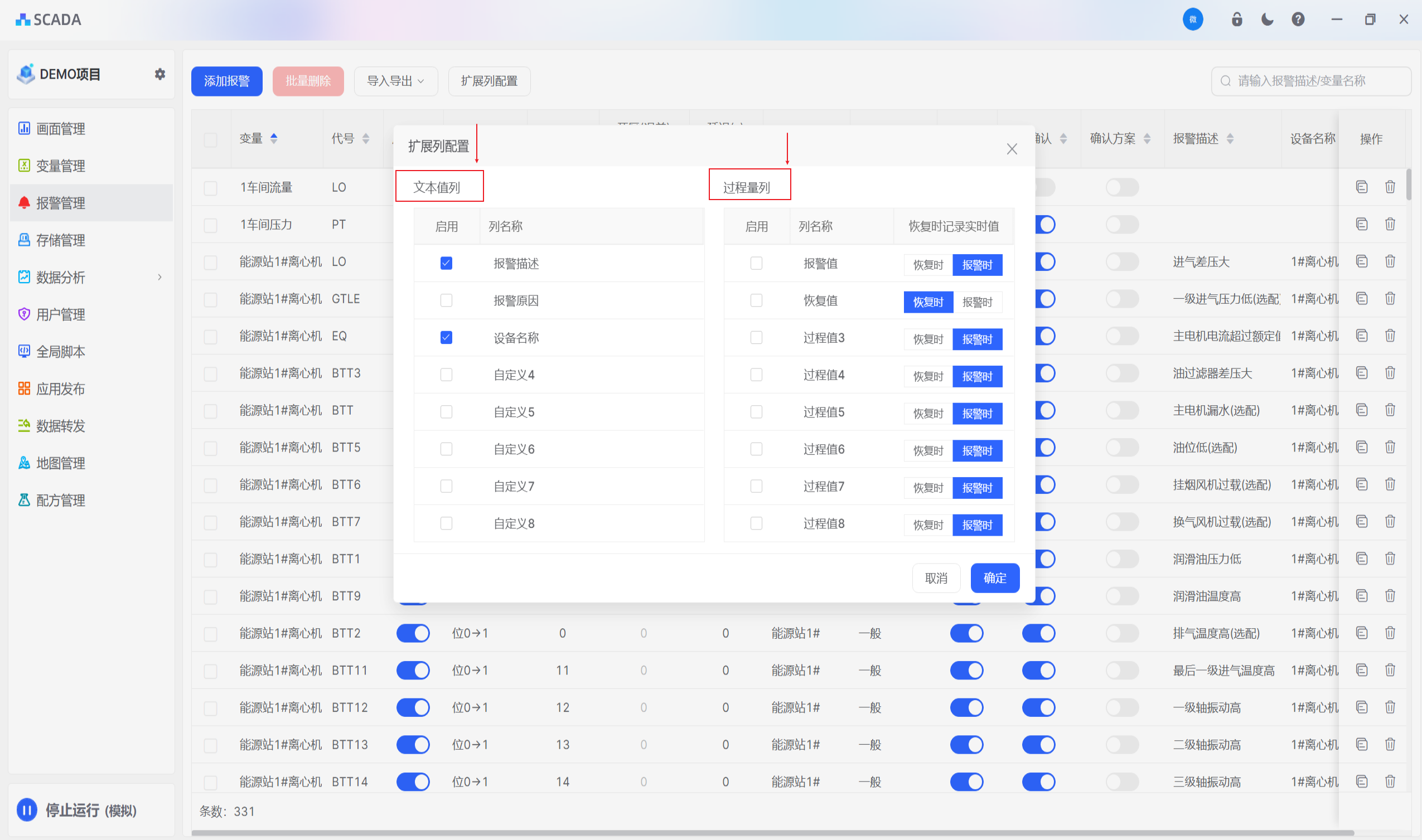Close the 扩展列配置 dialog
The height and width of the screenshot is (840, 1422).
[1012, 149]
